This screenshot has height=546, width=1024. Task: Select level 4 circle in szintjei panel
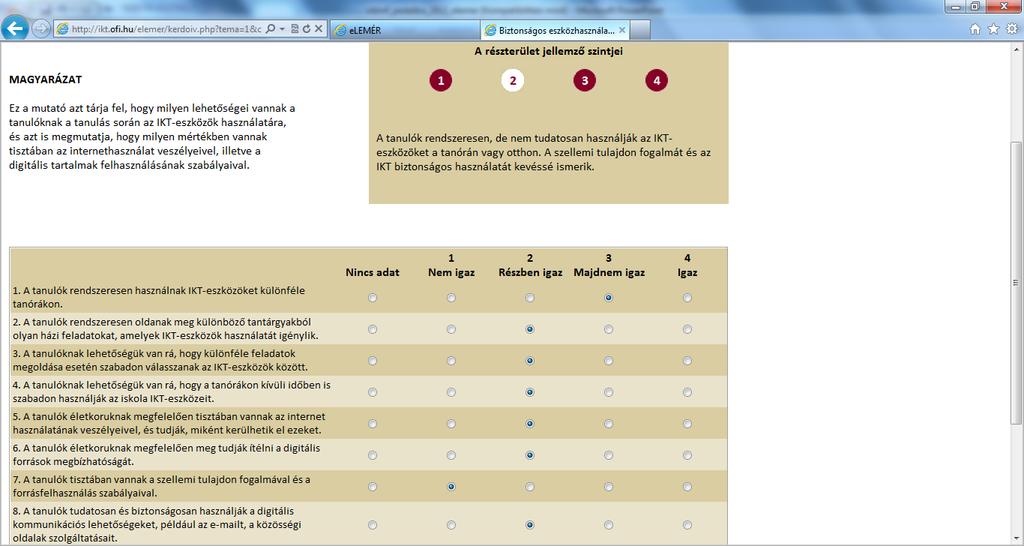click(656, 80)
